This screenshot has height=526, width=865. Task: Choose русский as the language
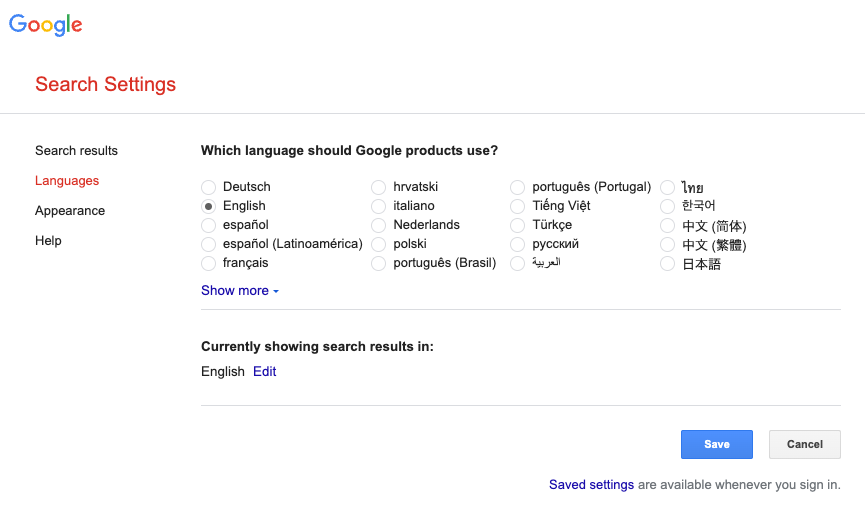coord(517,245)
